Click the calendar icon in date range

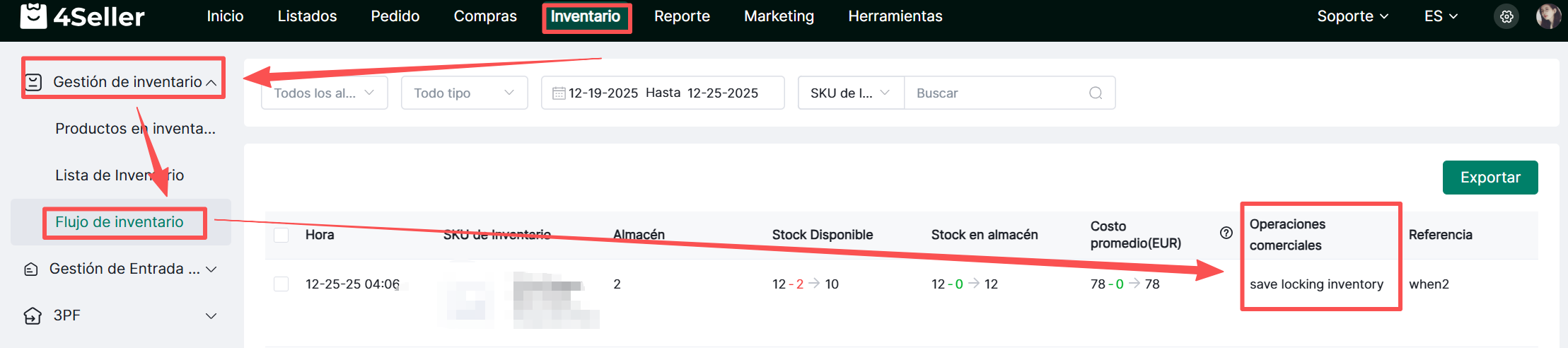[x=559, y=93]
